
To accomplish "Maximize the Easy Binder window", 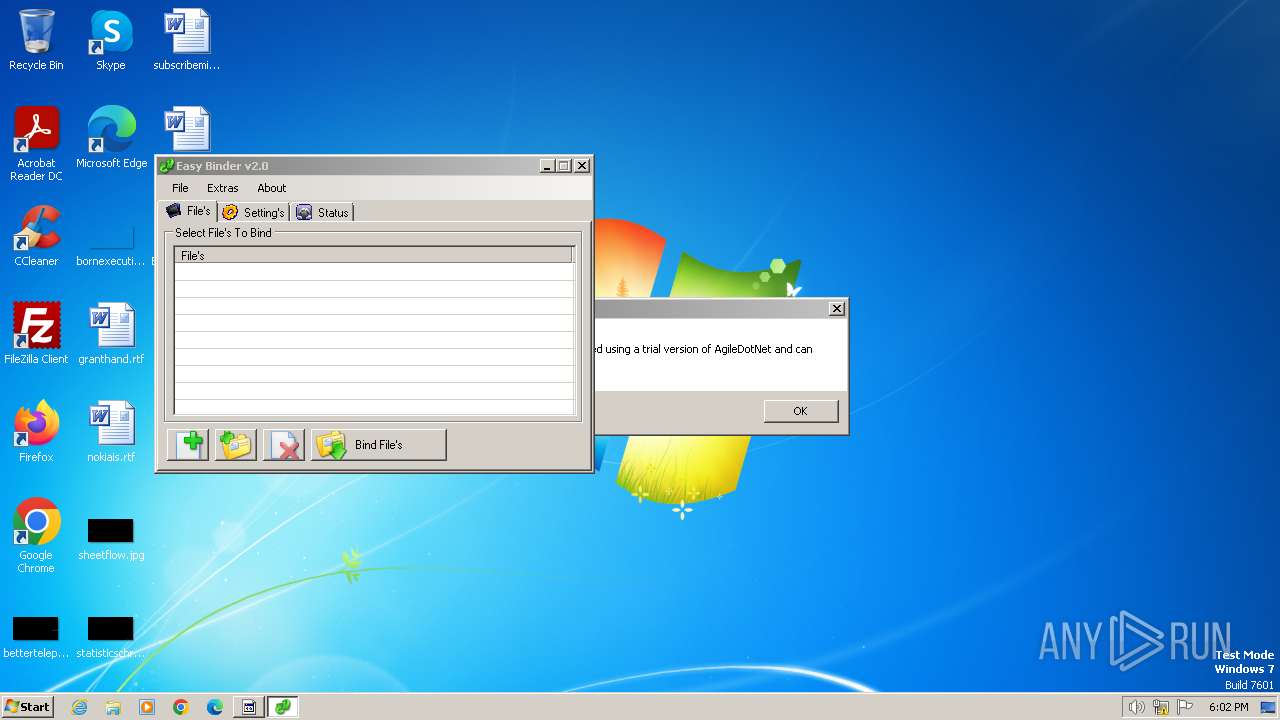I will pyautogui.click(x=564, y=166).
